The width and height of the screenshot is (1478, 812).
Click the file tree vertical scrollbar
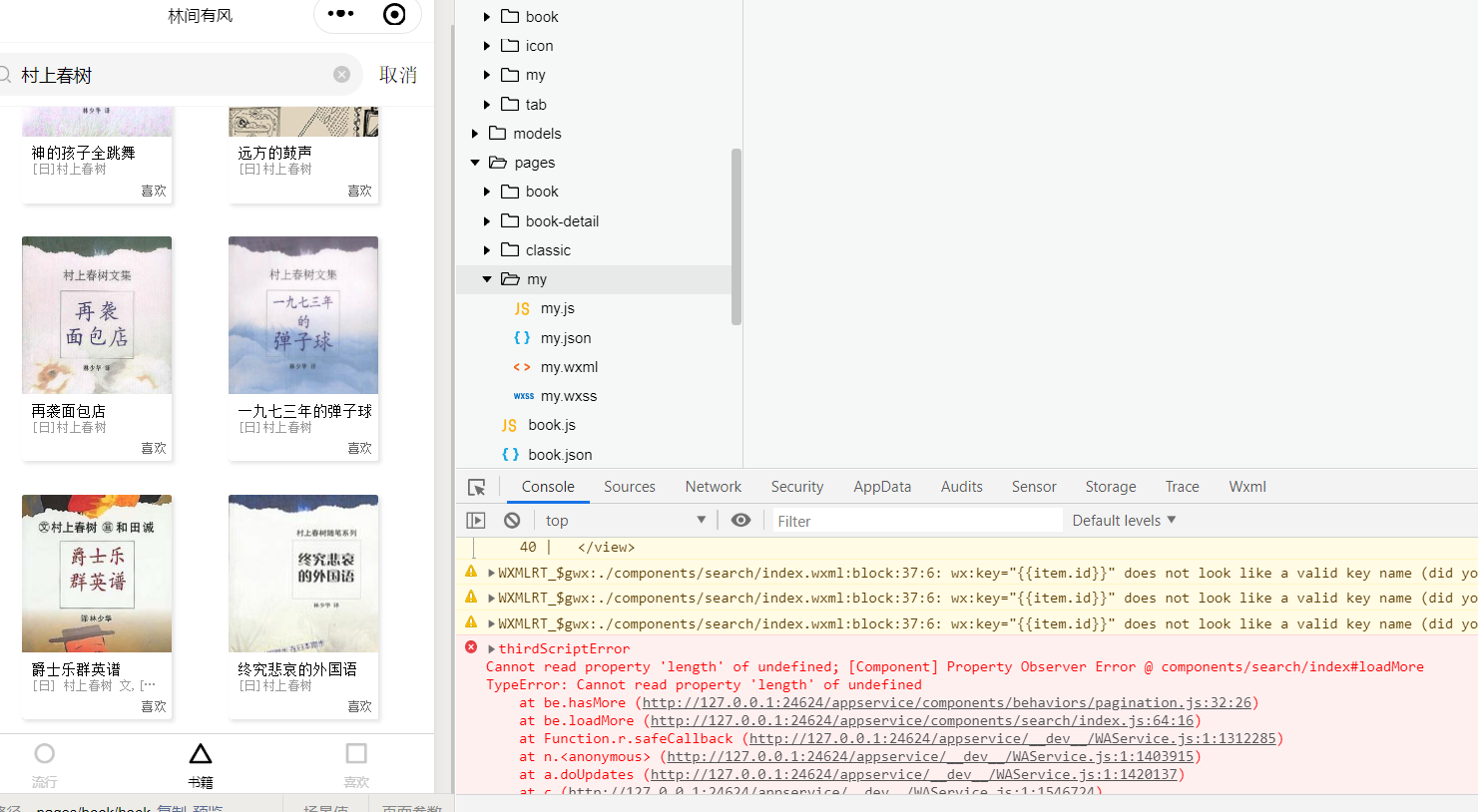737,236
